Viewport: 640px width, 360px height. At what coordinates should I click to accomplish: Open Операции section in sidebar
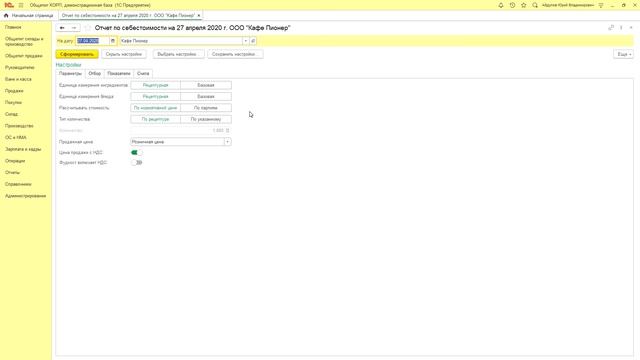coord(15,161)
